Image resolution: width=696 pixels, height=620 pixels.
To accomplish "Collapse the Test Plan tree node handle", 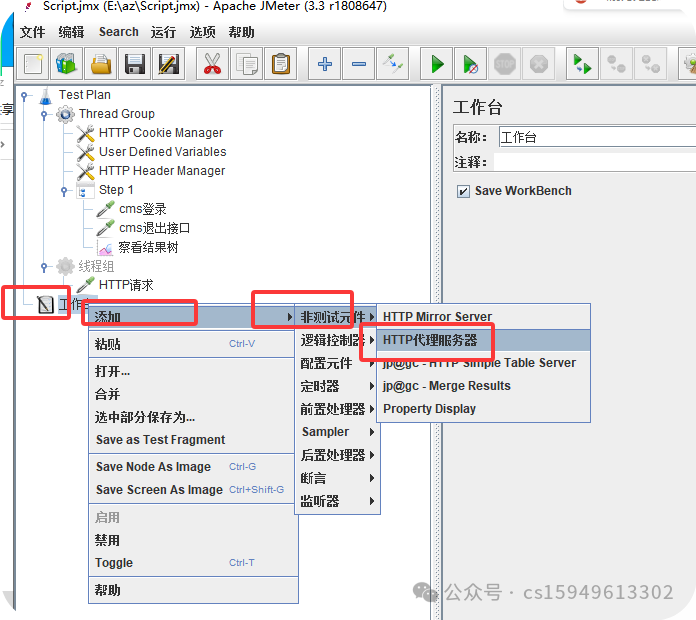I will (x=24, y=95).
